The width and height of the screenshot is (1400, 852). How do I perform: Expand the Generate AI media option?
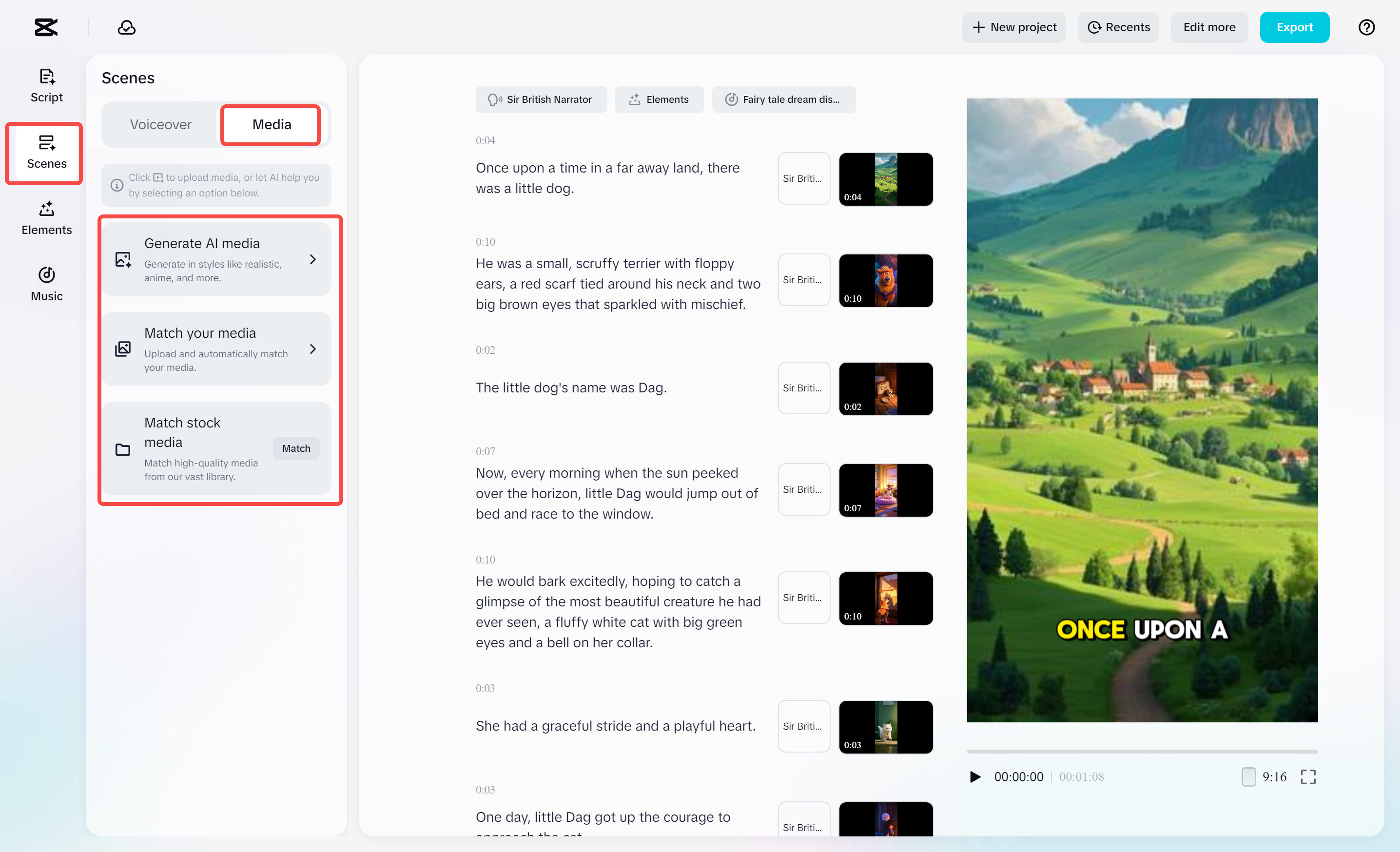[217, 258]
